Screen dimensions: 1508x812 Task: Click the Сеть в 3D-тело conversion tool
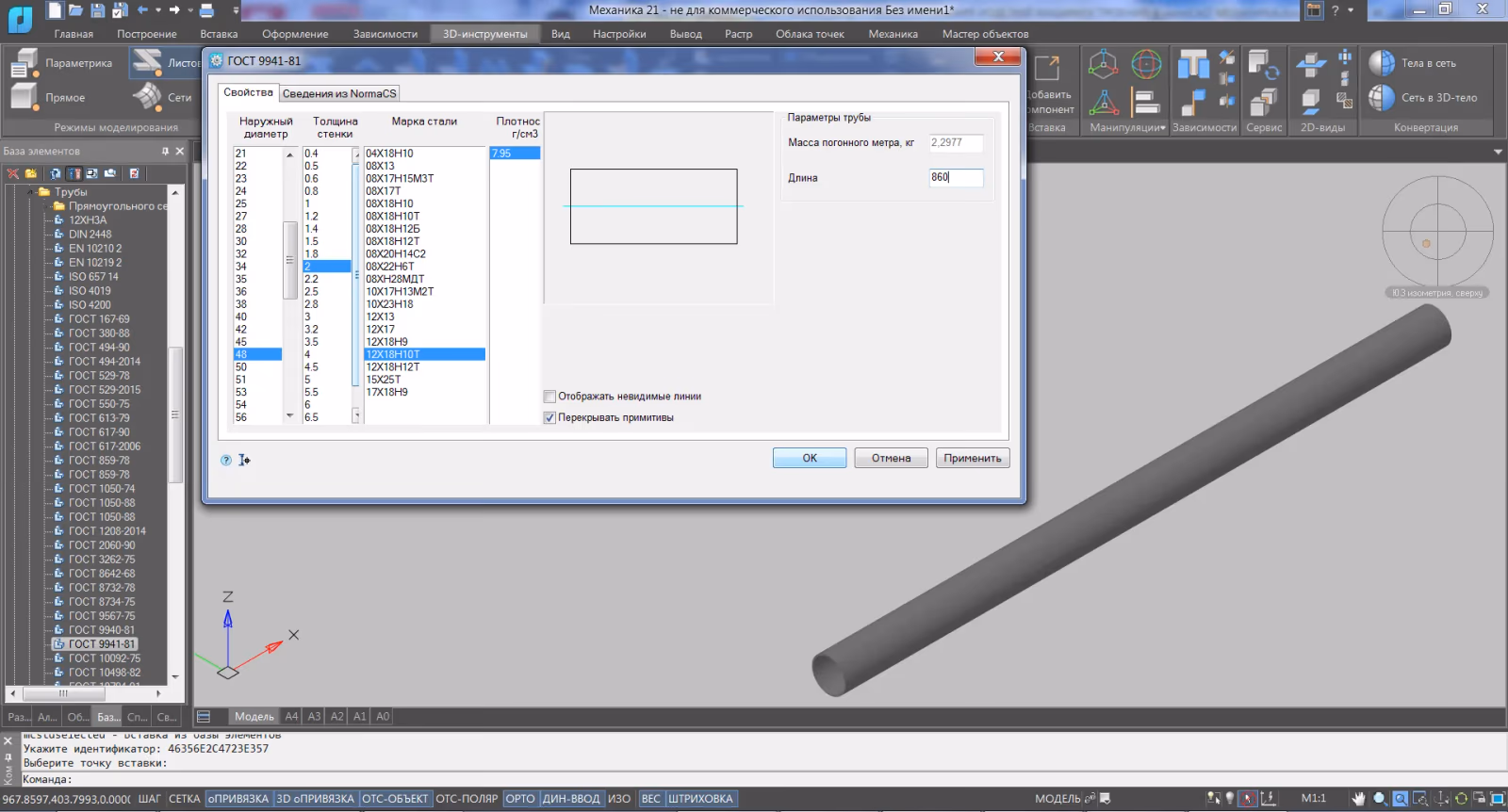[1423, 97]
